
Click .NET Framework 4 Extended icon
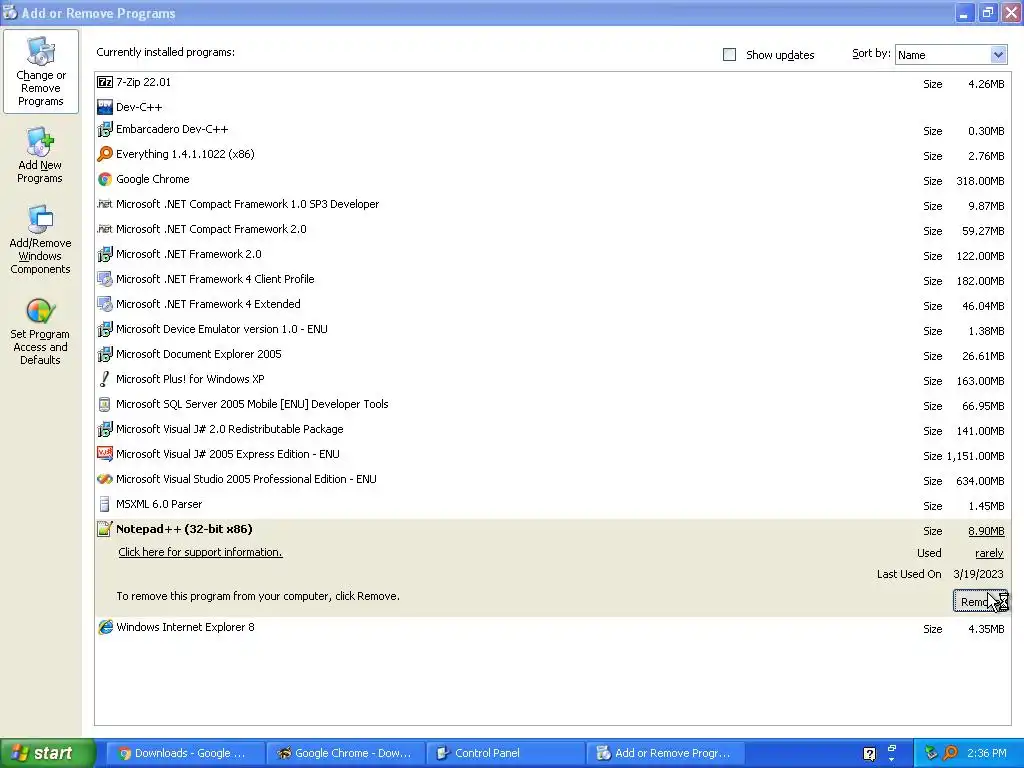click(104, 304)
